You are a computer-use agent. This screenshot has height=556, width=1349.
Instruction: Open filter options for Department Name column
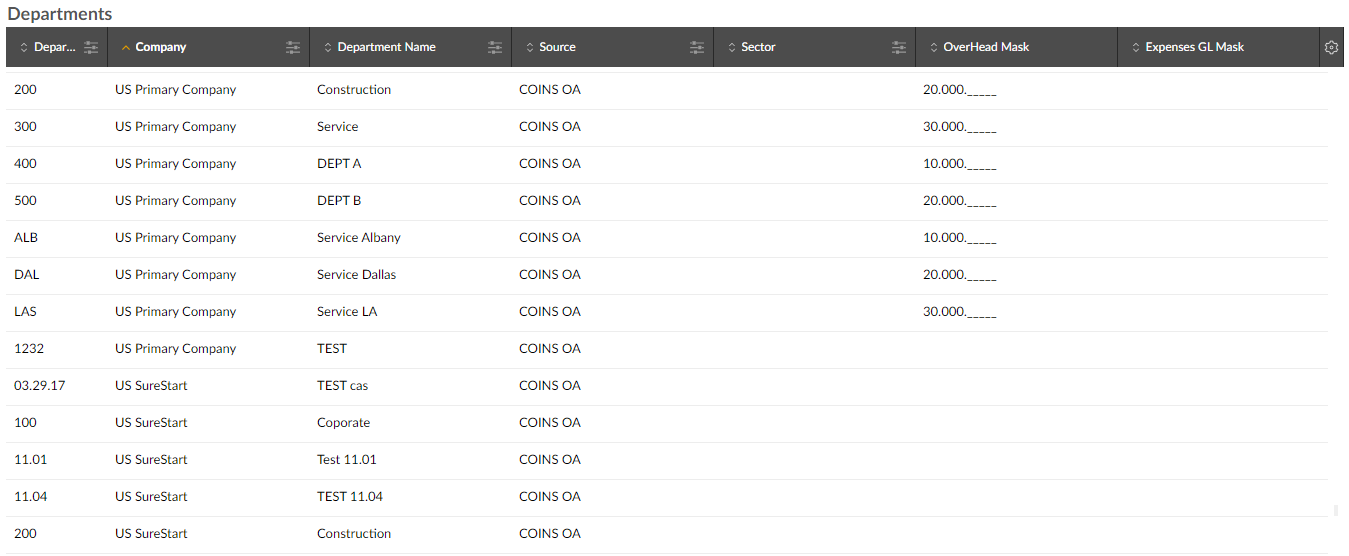[x=495, y=47]
